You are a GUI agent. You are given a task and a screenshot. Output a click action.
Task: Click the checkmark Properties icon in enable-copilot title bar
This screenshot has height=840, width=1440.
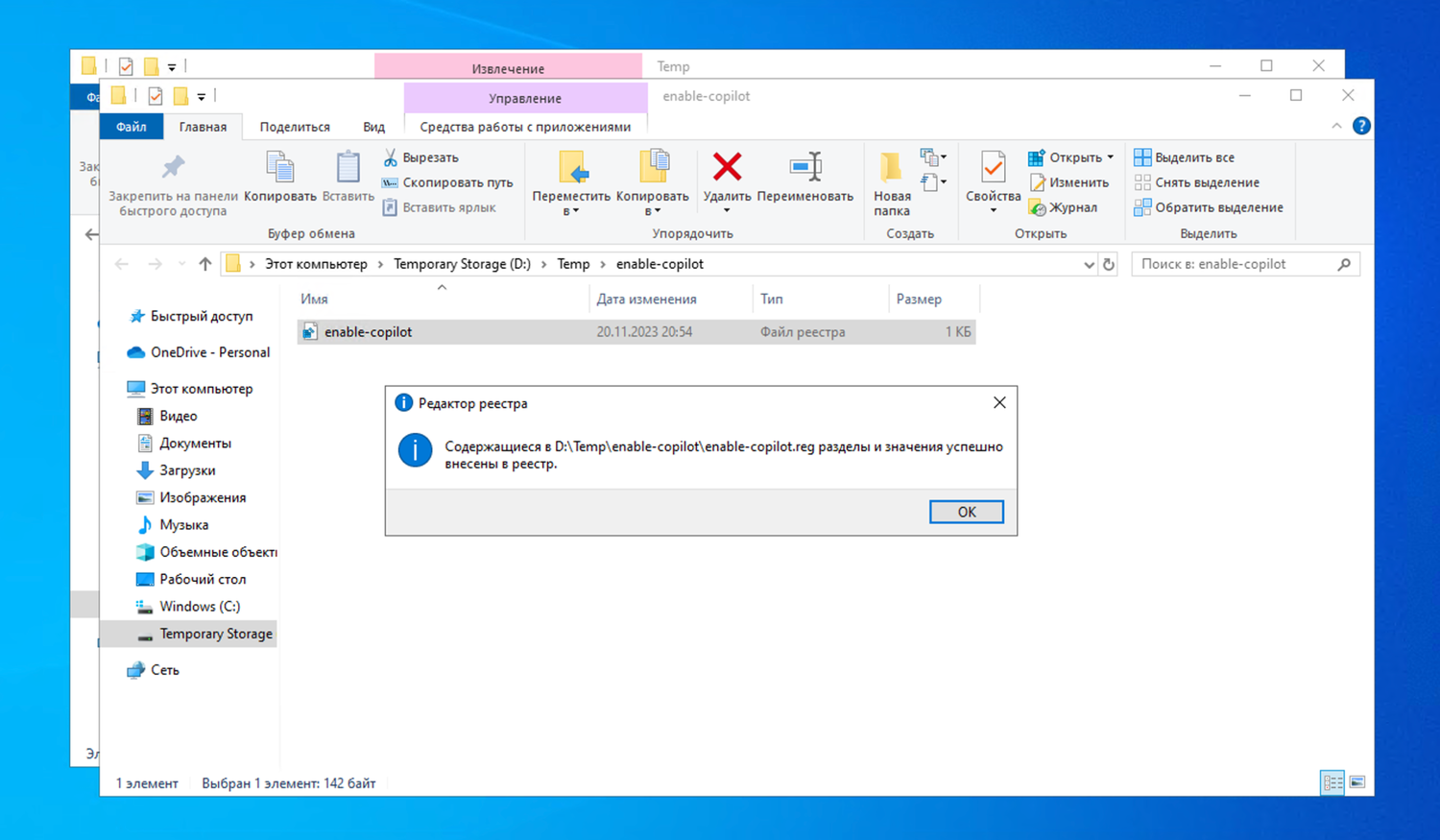155,96
